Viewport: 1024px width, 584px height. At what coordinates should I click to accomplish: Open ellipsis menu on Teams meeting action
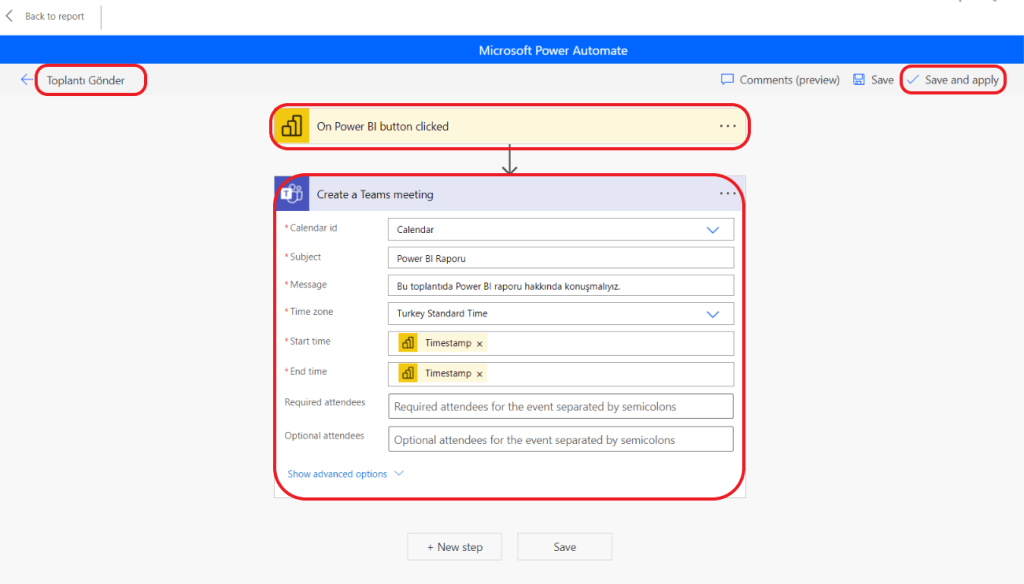point(727,194)
